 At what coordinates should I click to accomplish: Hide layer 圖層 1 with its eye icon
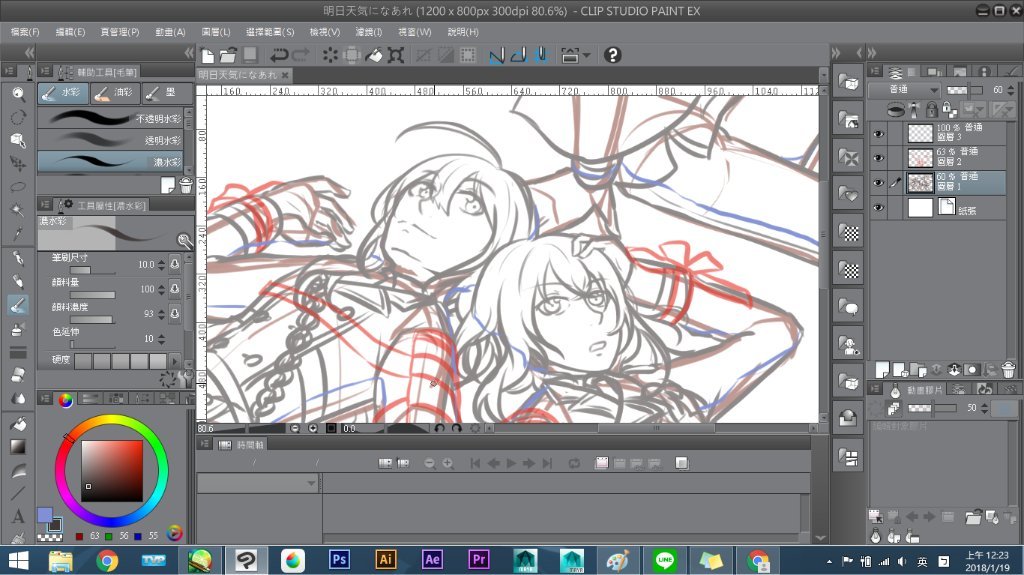click(878, 183)
